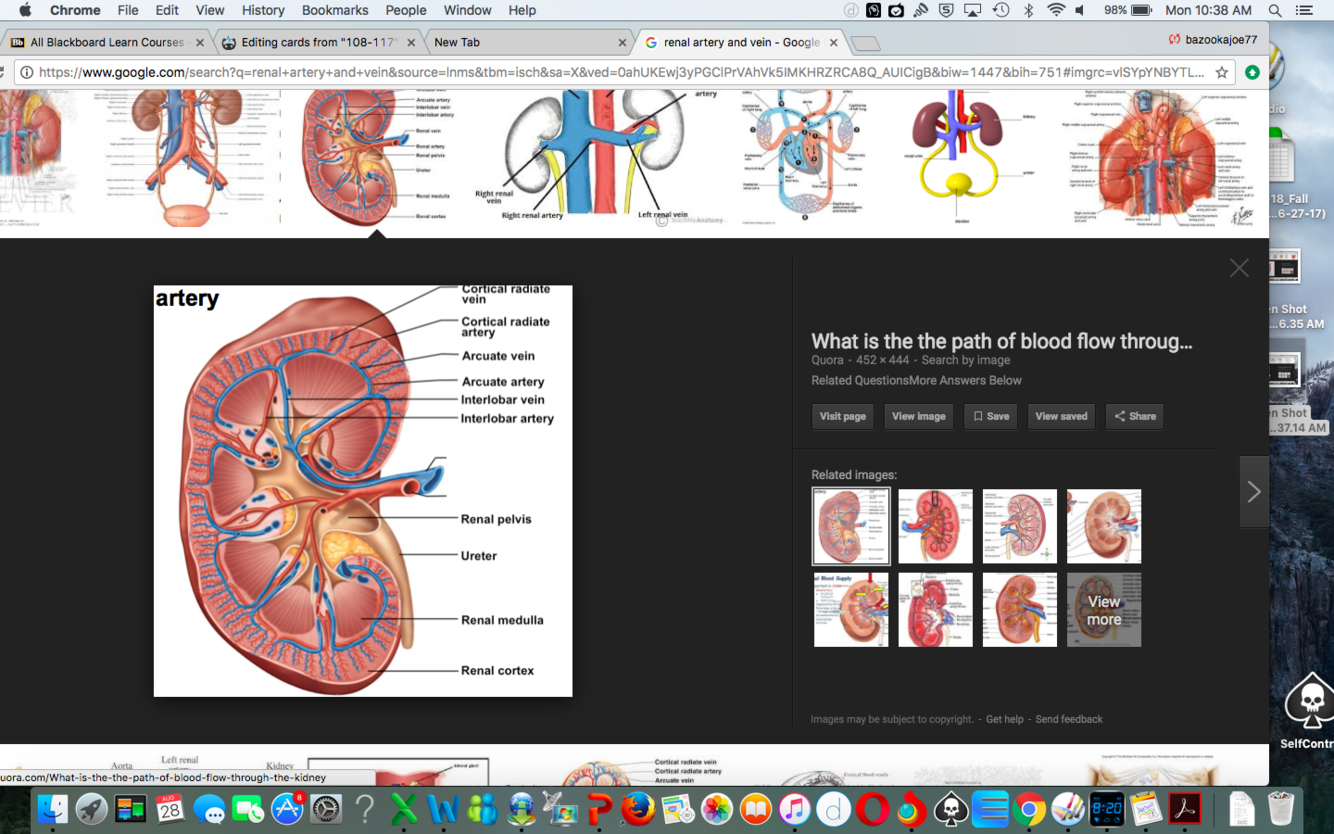Open the Wi-Fi status menu
The height and width of the screenshot is (834, 1334).
[1056, 10]
